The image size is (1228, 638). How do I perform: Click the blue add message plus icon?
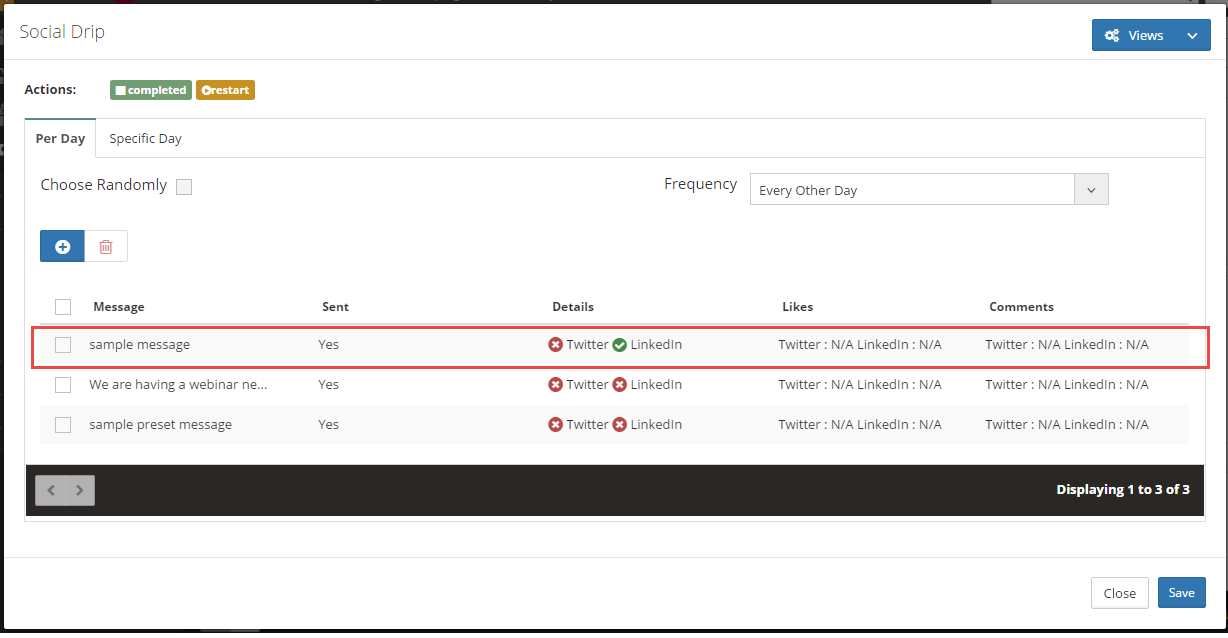(62, 246)
